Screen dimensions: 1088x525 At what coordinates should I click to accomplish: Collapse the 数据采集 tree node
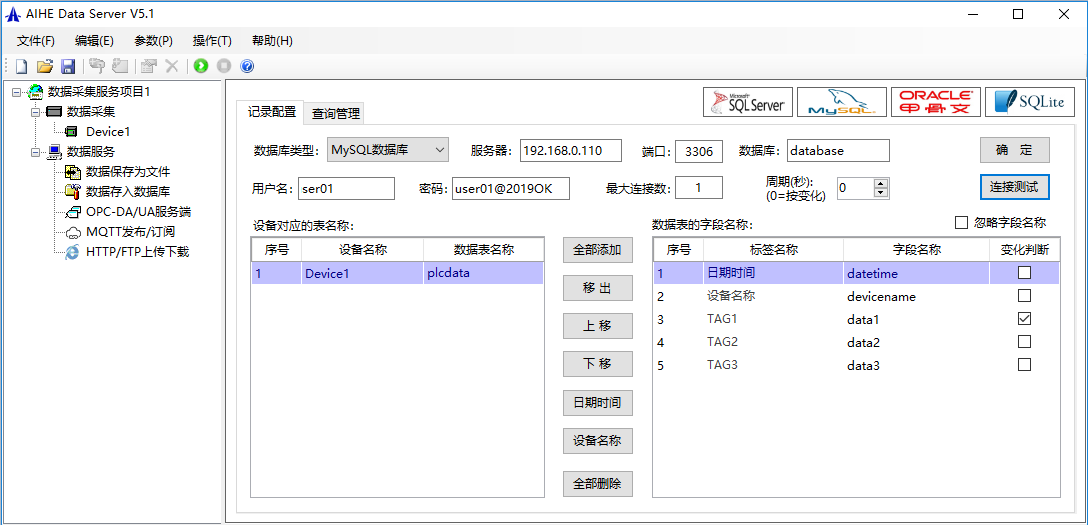34,111
